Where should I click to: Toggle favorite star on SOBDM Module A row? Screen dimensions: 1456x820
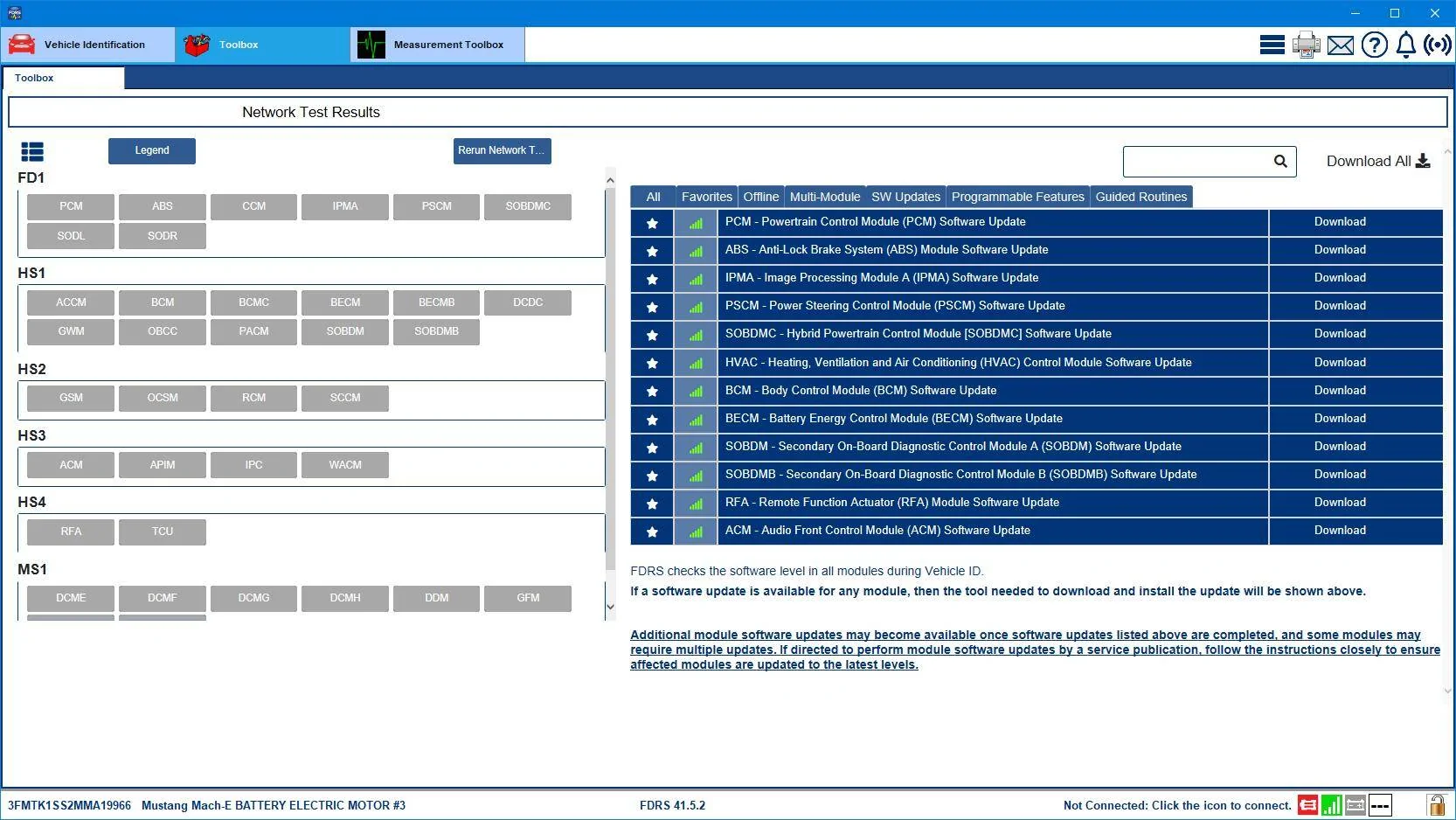pyautogui.click(x=652, y=448)
